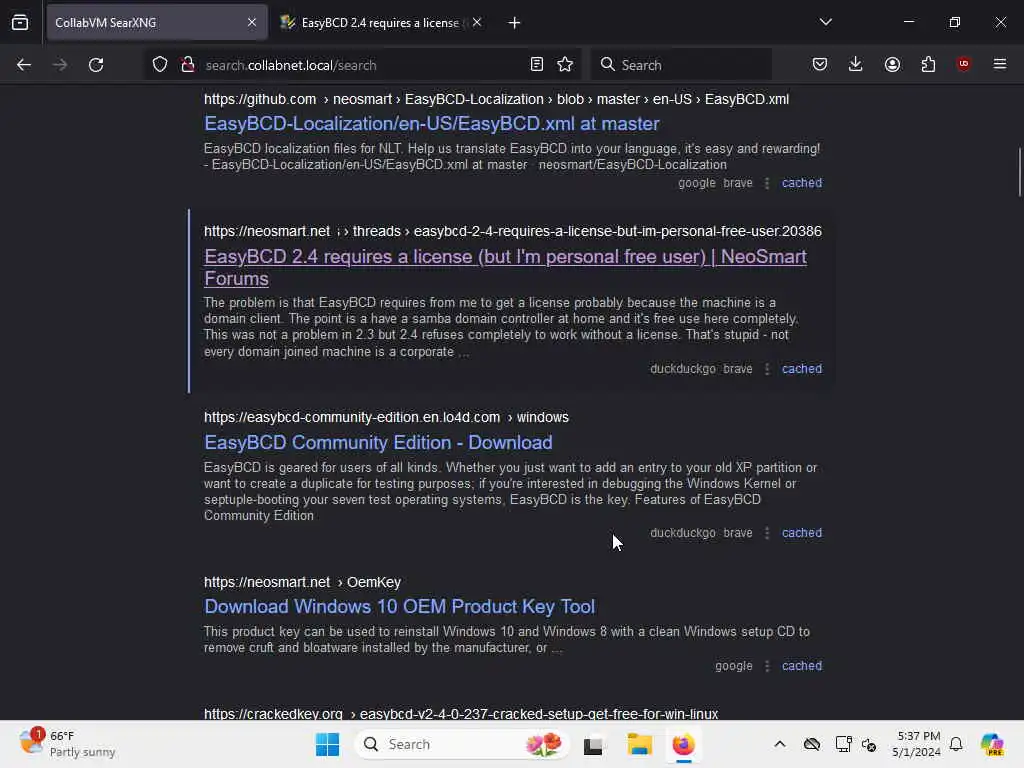This screenshot has width=1024, height=768.
Task: Close the CollabVM SearXNG tab
Action: 252,22
